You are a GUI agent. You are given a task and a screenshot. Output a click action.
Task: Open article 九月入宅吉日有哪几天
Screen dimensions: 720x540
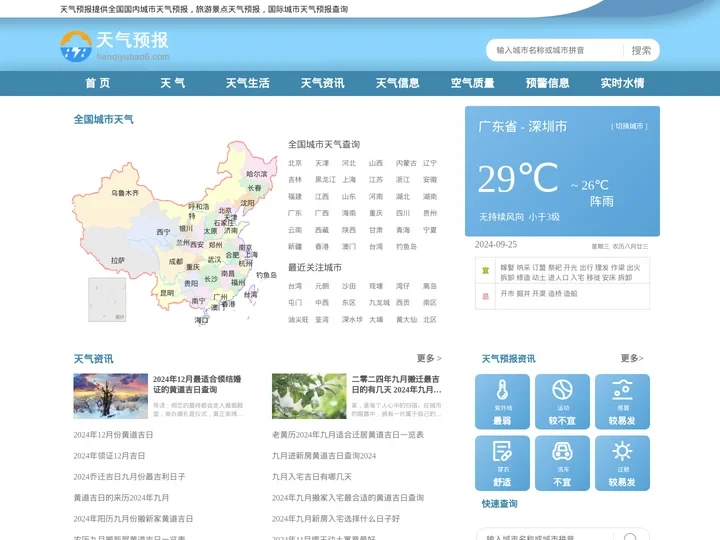[312, 477]
